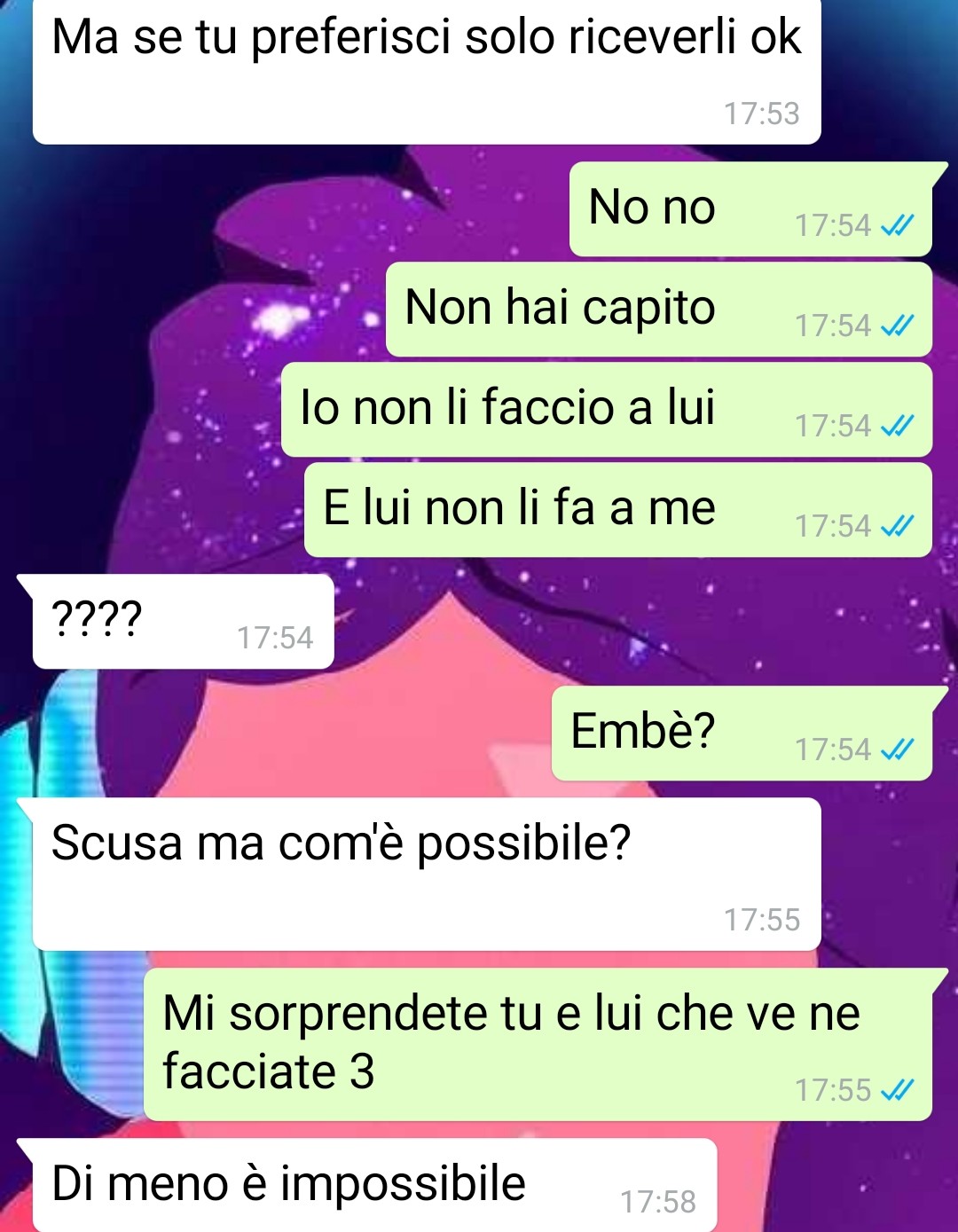Click the read-receipt ticks on 'Embè?'
This screenshot has height=1232, width=958.
pyautogui.click(x=897, y=750)
